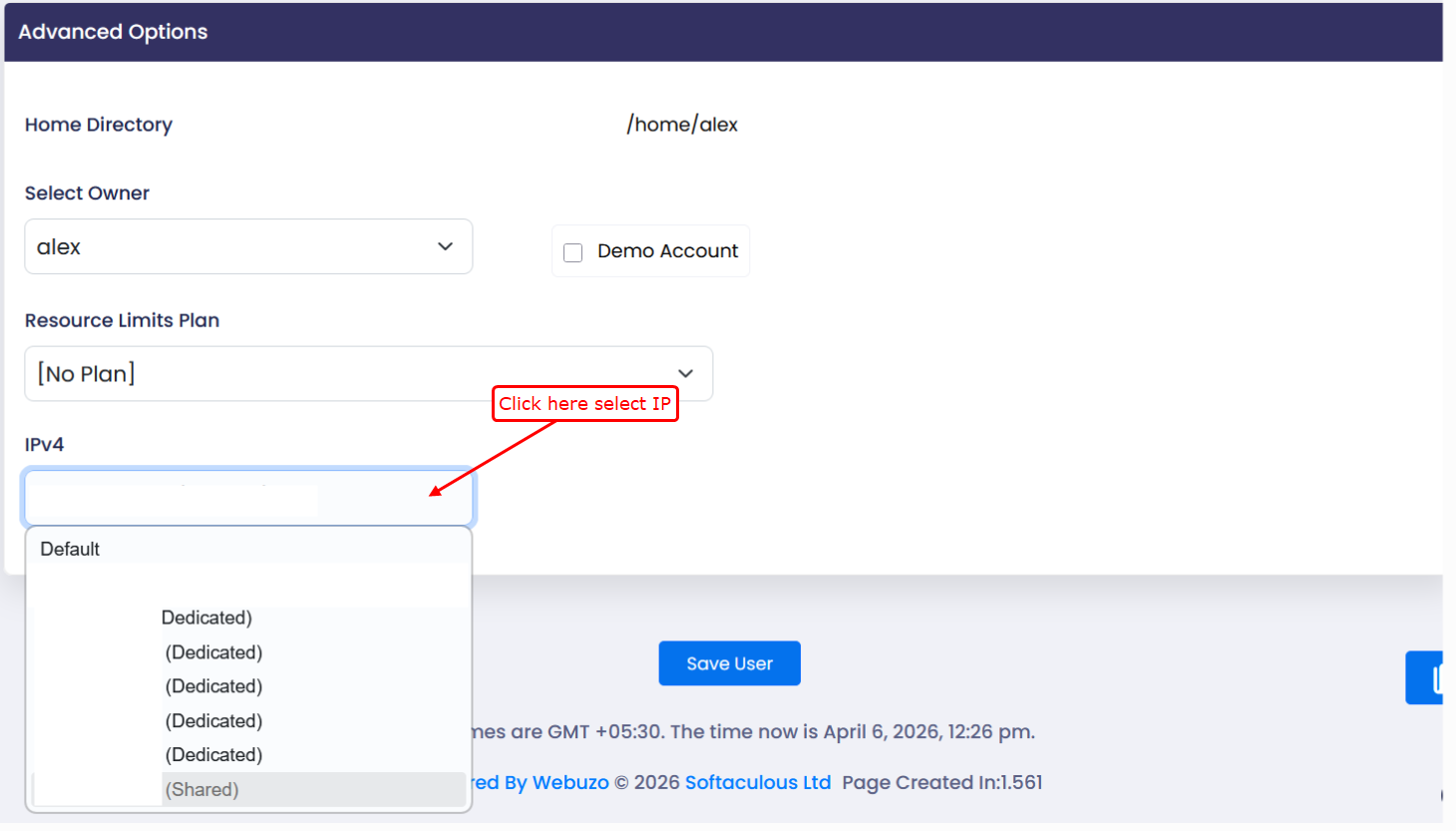
Task: Tick the Demo Account checkbox
Action: click(573, 252)
